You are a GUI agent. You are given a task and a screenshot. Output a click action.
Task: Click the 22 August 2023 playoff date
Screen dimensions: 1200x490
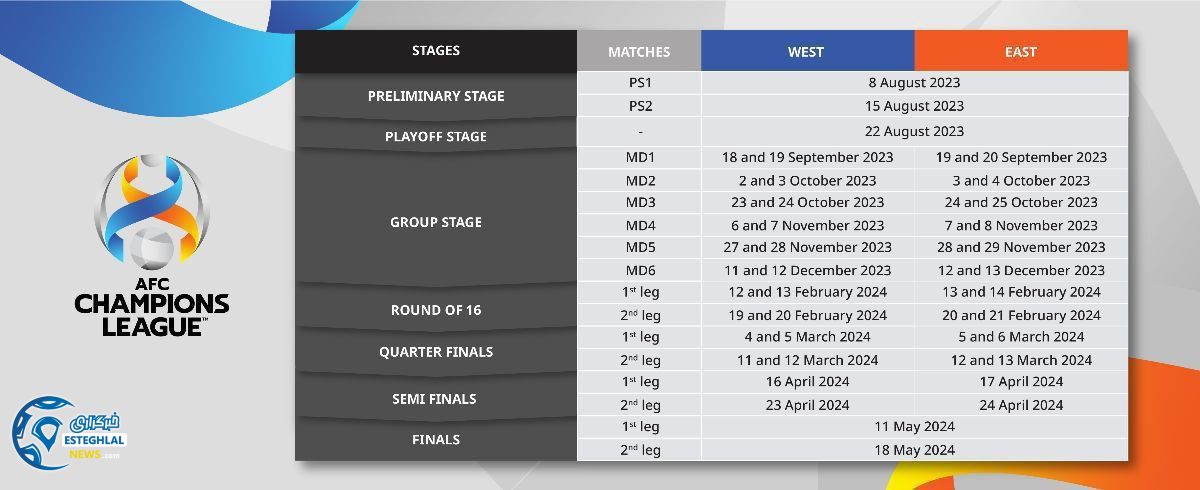pos(914,131)
